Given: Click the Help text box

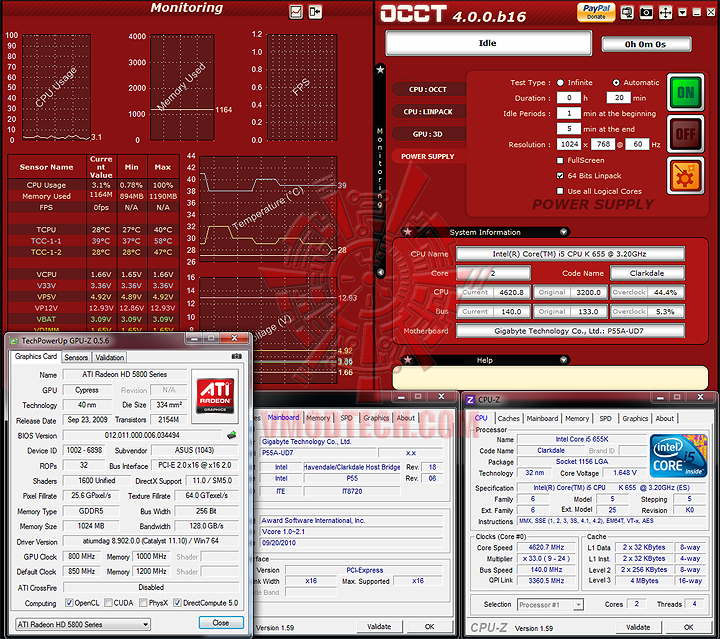Looking at the screenshot, I should [550, 378].
